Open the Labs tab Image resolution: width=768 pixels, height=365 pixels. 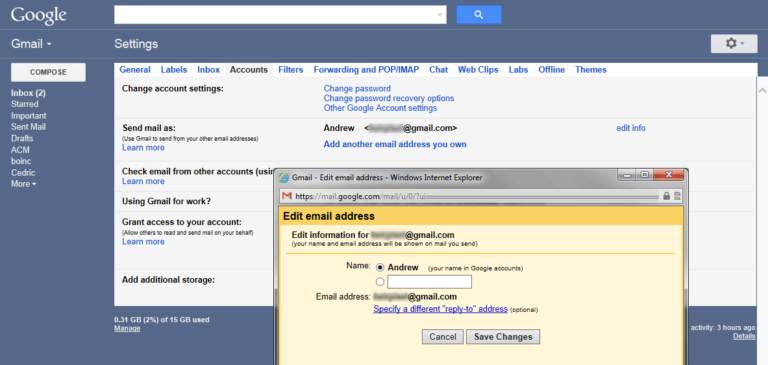tap(518, 70)
